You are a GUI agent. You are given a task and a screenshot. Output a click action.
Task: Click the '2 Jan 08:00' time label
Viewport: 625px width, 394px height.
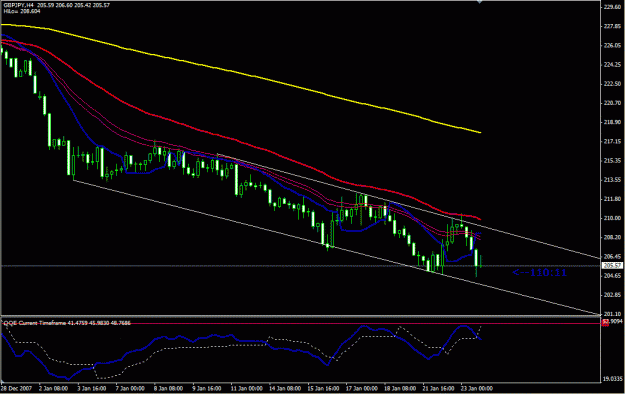pos(53,388)
